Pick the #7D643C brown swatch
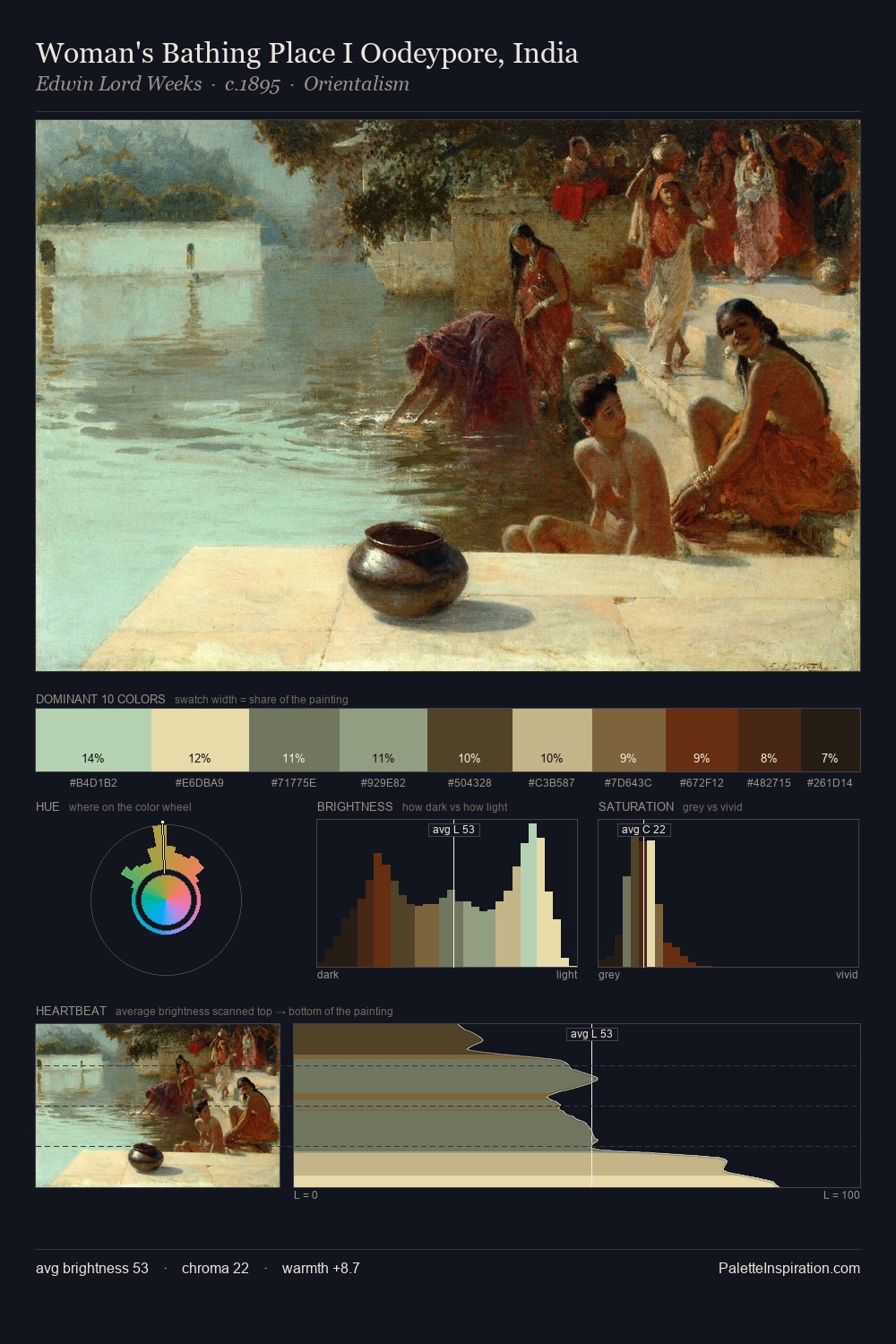 [x=629, y=740]
